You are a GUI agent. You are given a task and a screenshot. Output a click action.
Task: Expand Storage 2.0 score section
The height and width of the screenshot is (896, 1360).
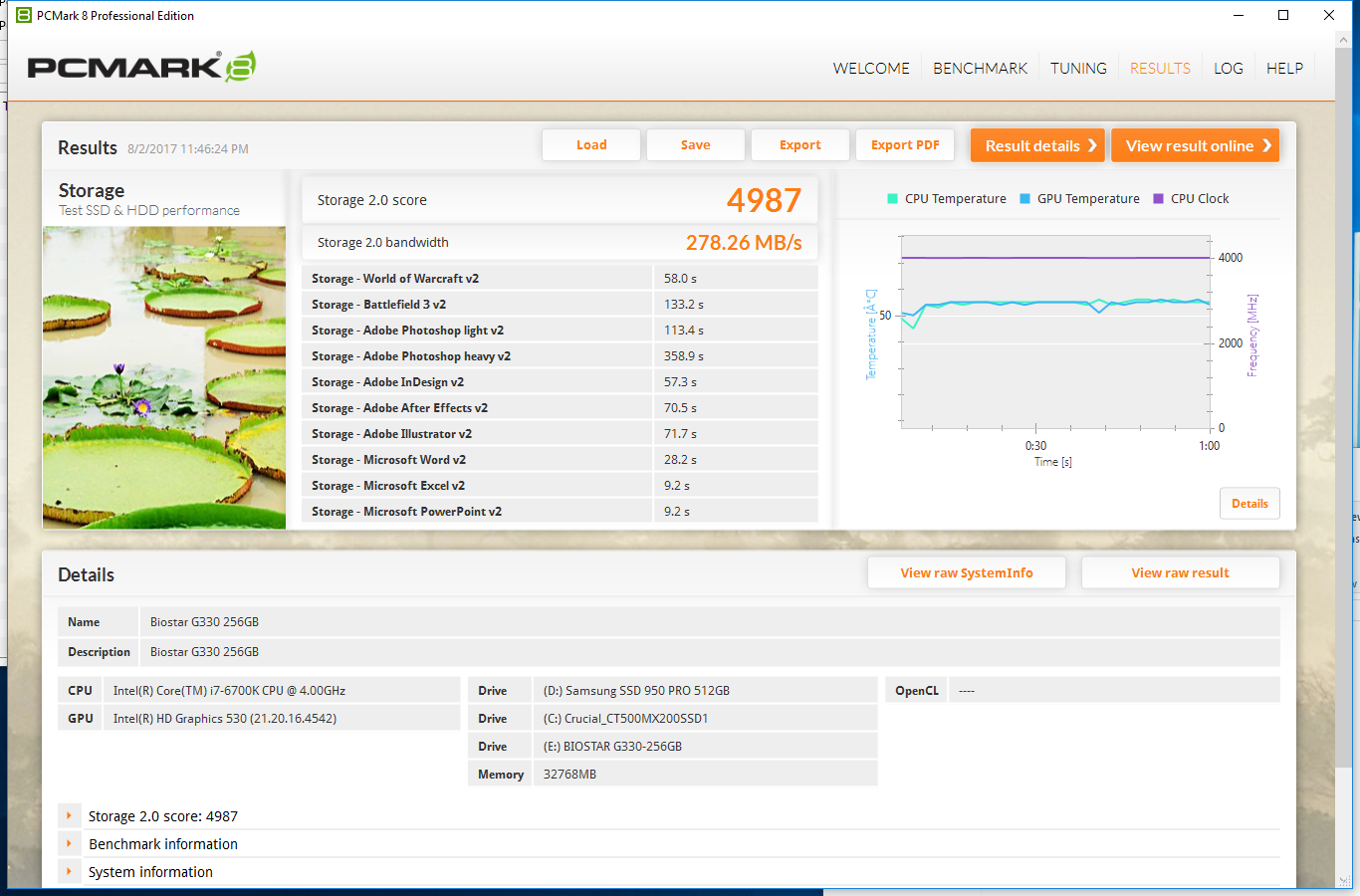69,816
